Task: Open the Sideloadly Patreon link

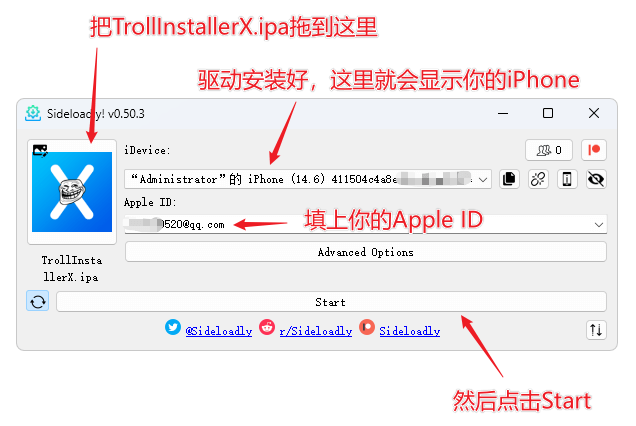Action: (410, 331)
